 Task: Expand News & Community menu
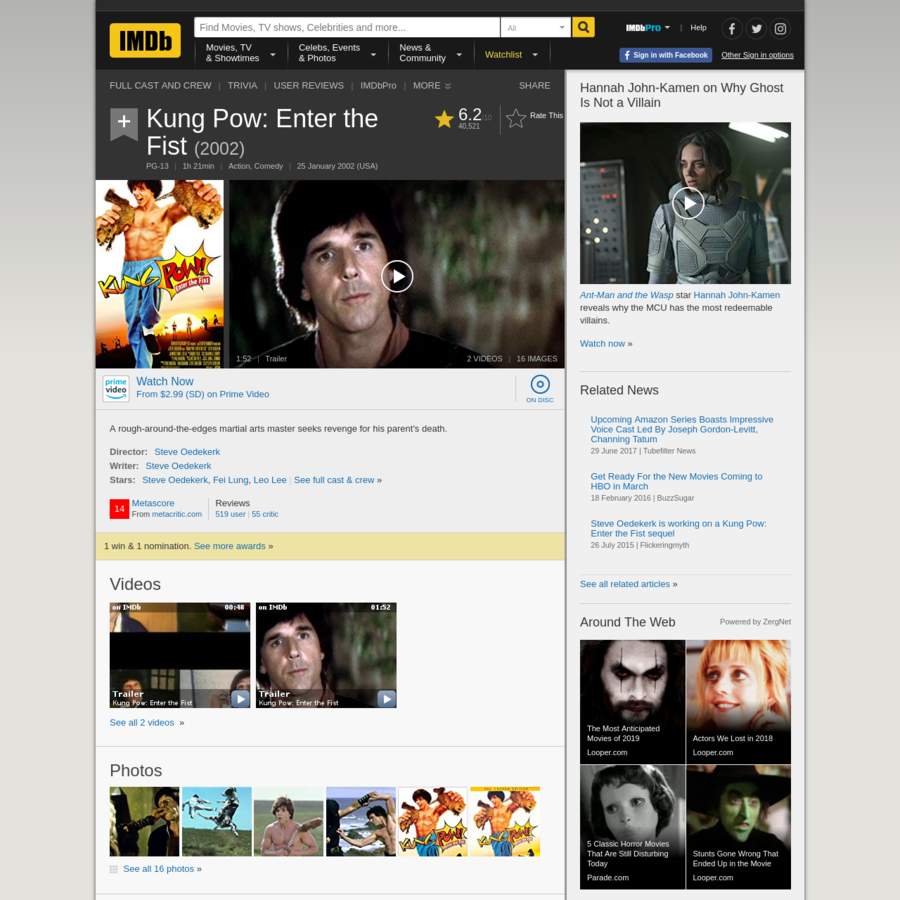coord(430,53)
